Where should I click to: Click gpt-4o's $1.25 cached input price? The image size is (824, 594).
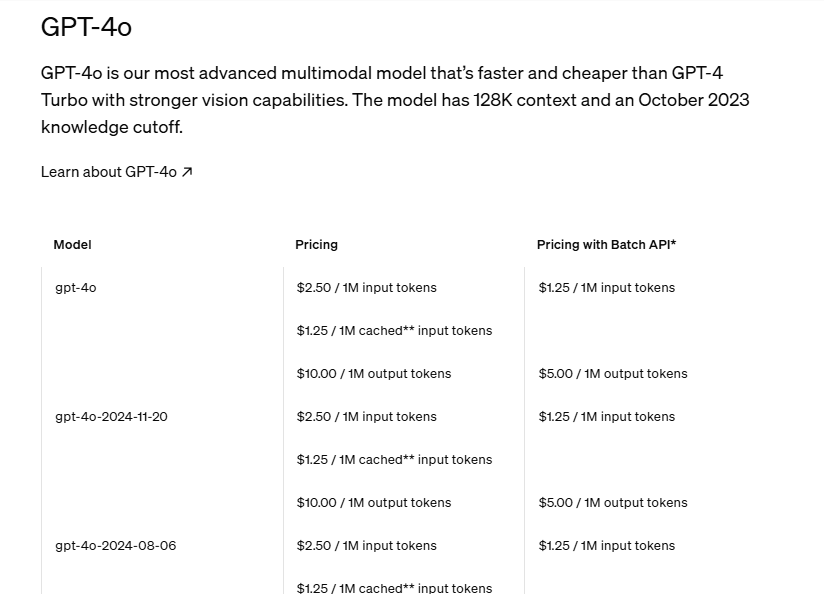[394, 330]
